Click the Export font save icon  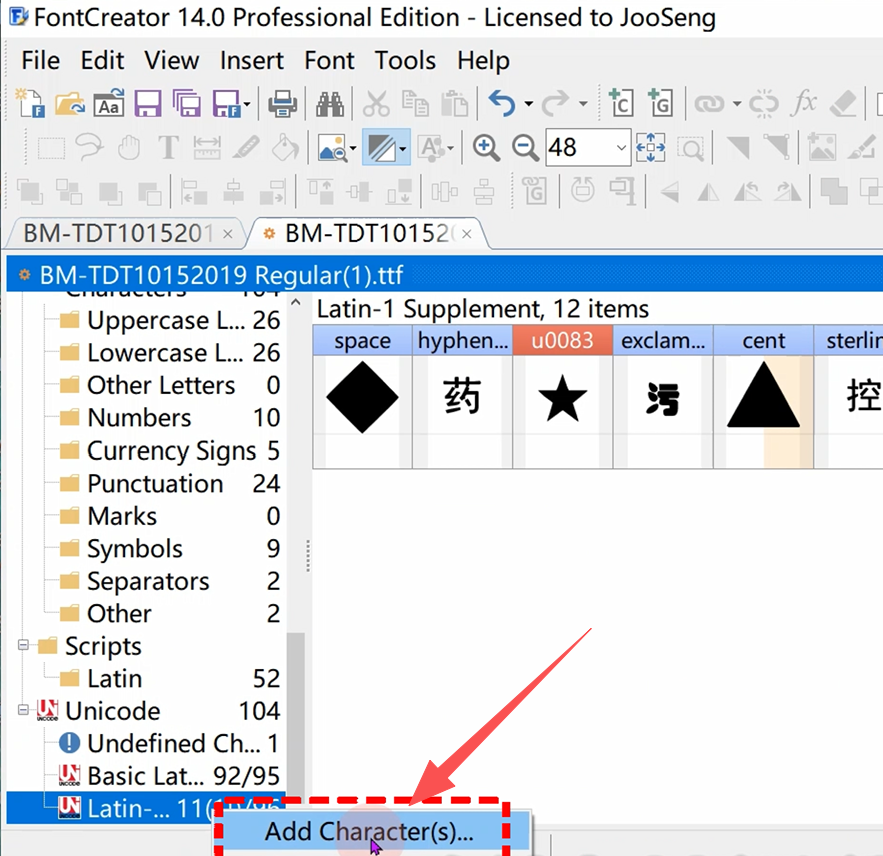226,104
